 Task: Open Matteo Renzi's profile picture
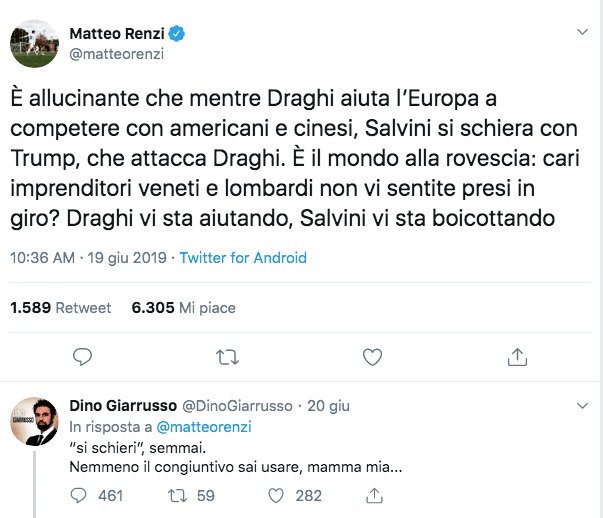click(x=33, y=43)
